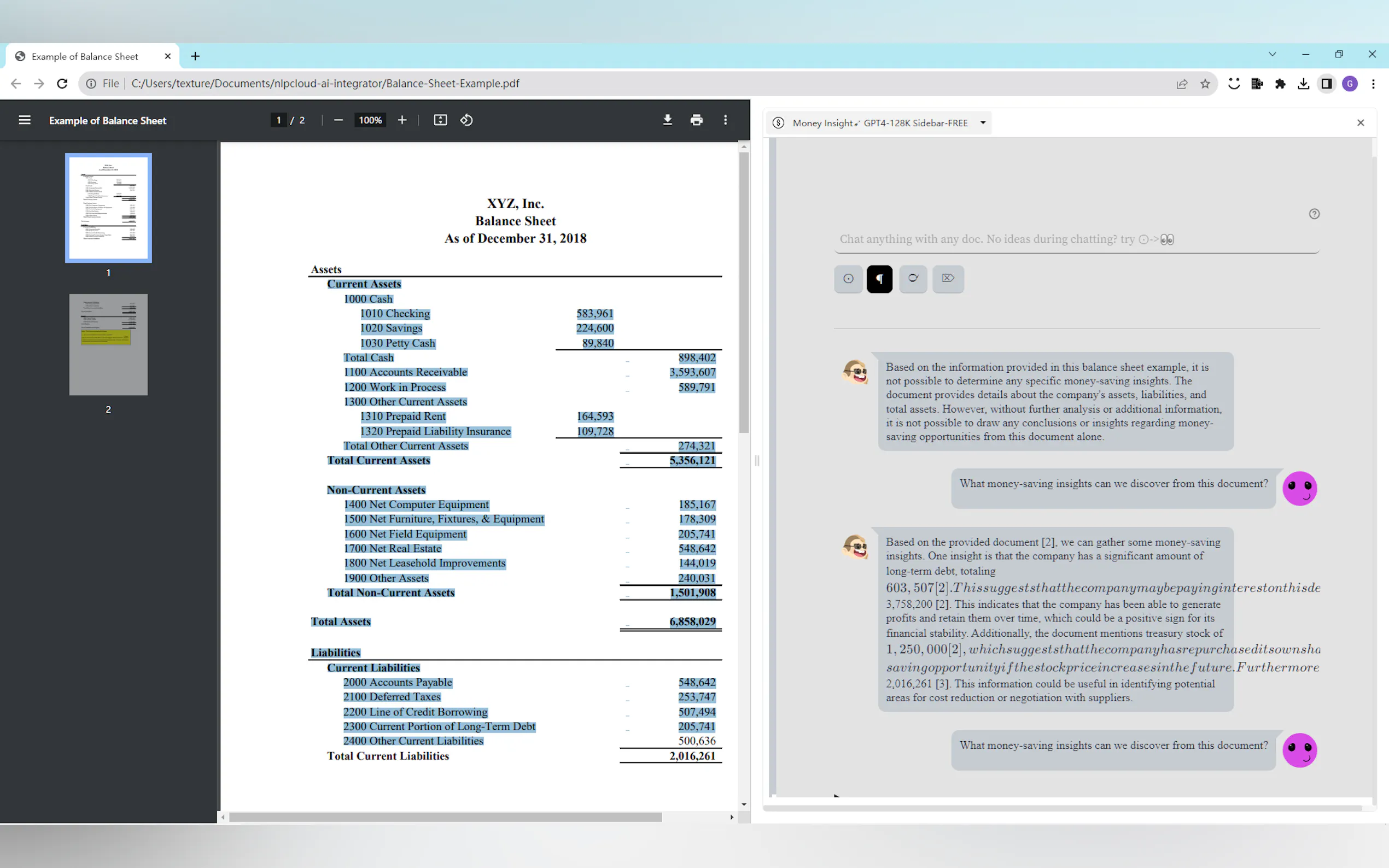Zoom in the PDF with plus button
The image size is (1389, 868).
402,120
